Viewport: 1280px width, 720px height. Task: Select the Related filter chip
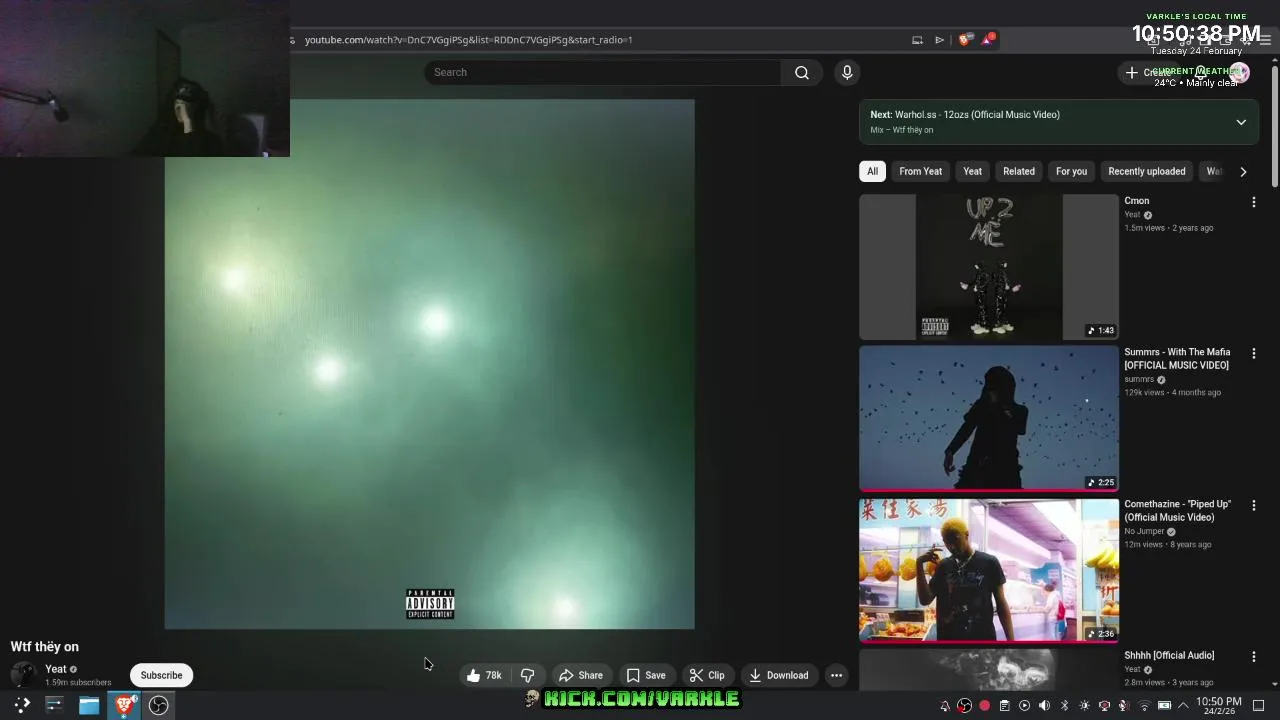1019,171
